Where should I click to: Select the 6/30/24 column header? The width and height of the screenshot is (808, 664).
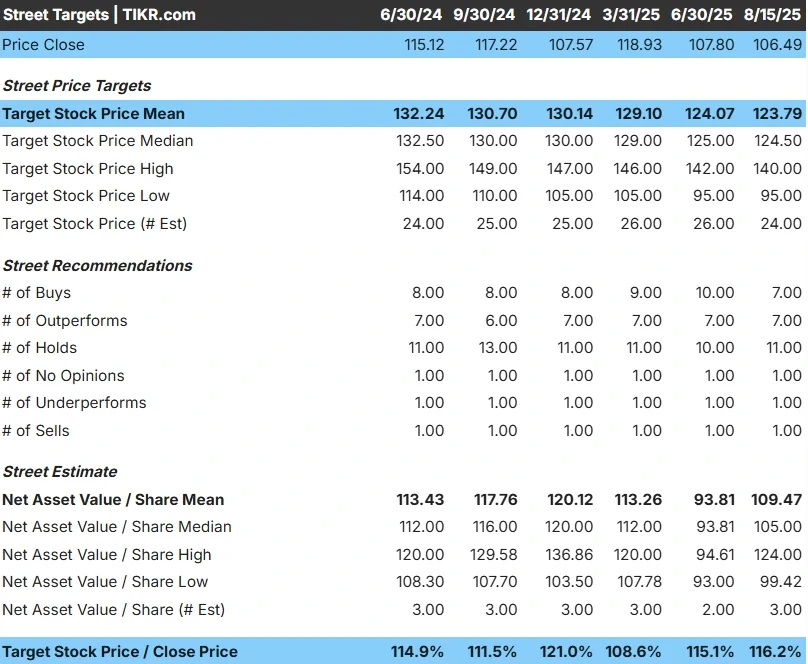pyautogui.click(x=411, y=14)
